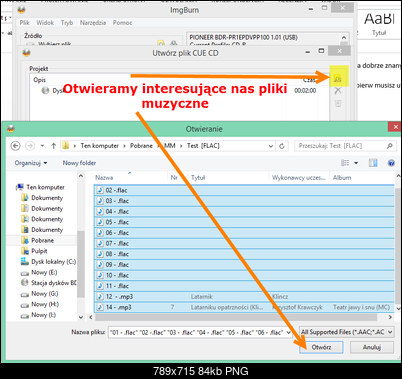The image size is (402, 379).
Task: Click the Tytuł style in the background Word window
Action: click(x=379, y=23)
